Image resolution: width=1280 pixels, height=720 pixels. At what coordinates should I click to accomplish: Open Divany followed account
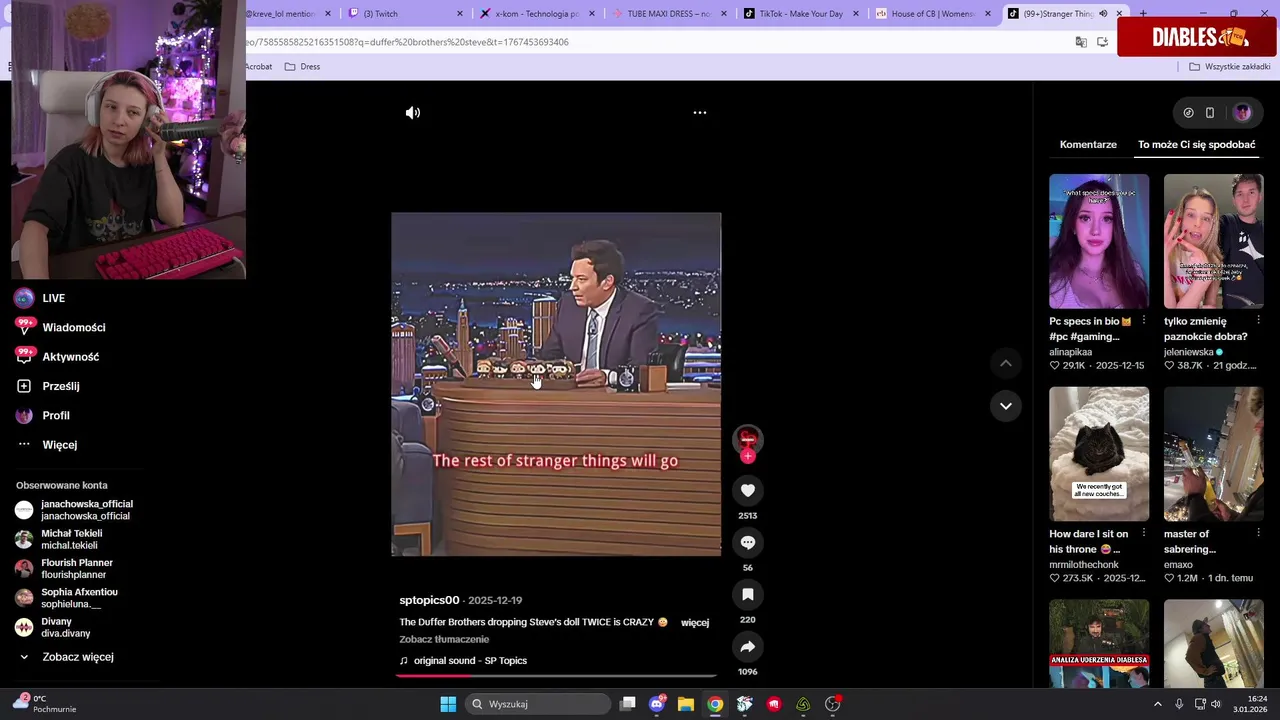click(53, 627)
